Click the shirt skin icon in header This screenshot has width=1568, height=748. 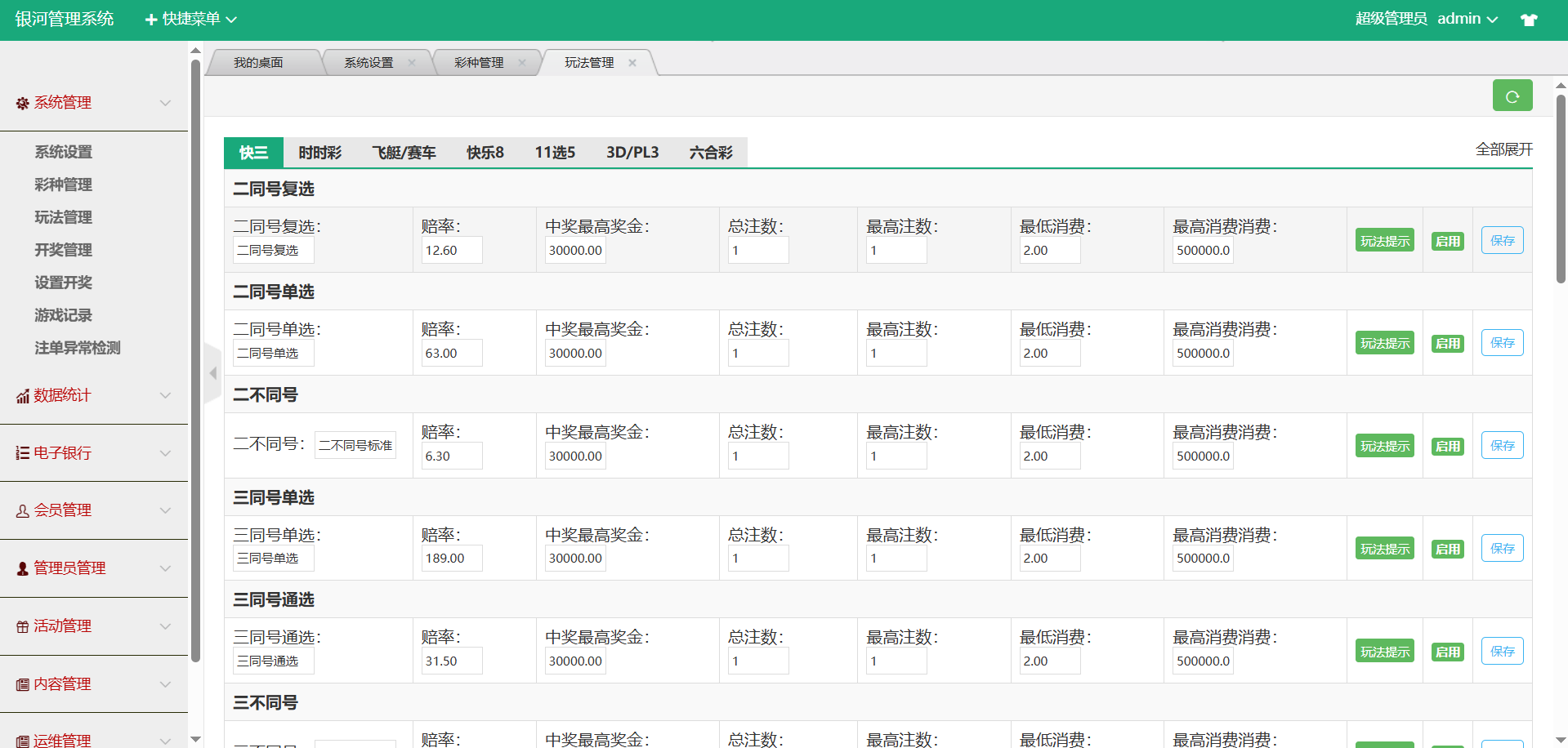click(x=1529, y=20)
